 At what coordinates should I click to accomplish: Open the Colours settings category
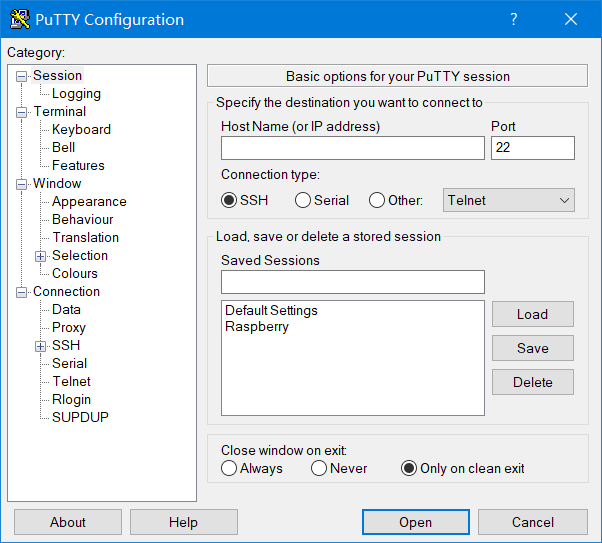point(75,274)
